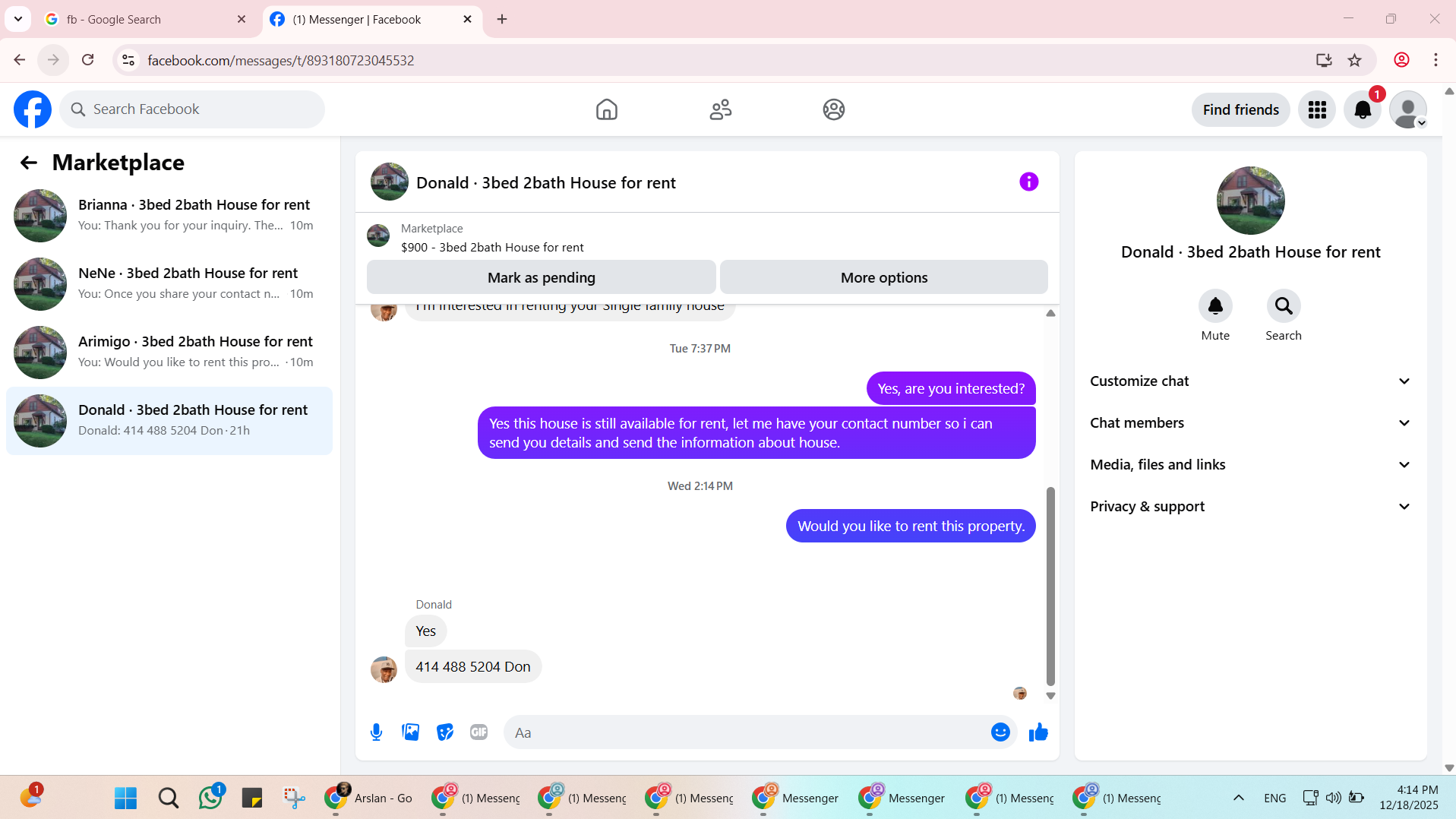This screenshot has width=1456, height=819.
Task: Click the address bar URL
Action: 280,61
